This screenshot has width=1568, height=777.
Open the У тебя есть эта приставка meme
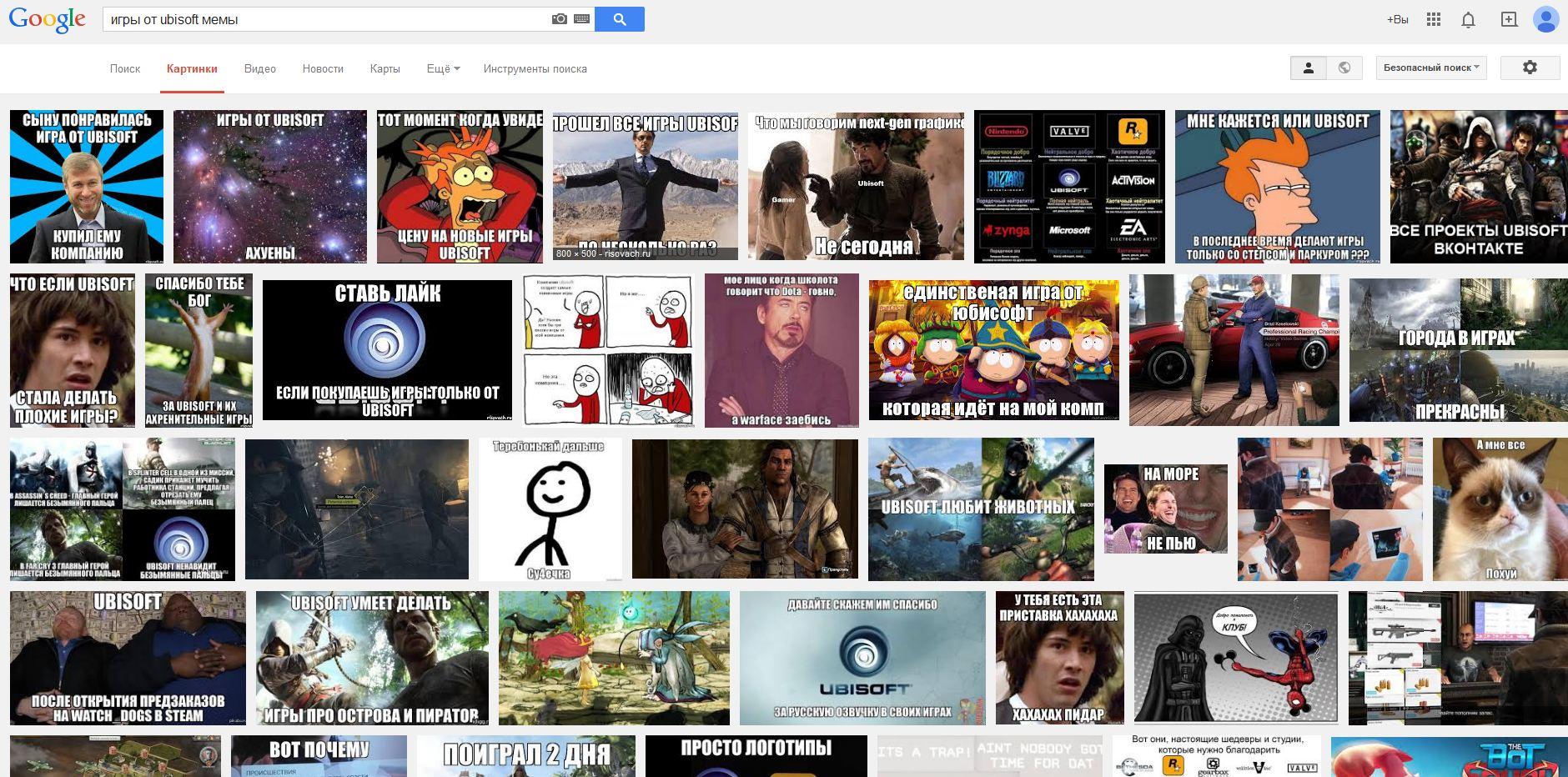pos(1060,659)
